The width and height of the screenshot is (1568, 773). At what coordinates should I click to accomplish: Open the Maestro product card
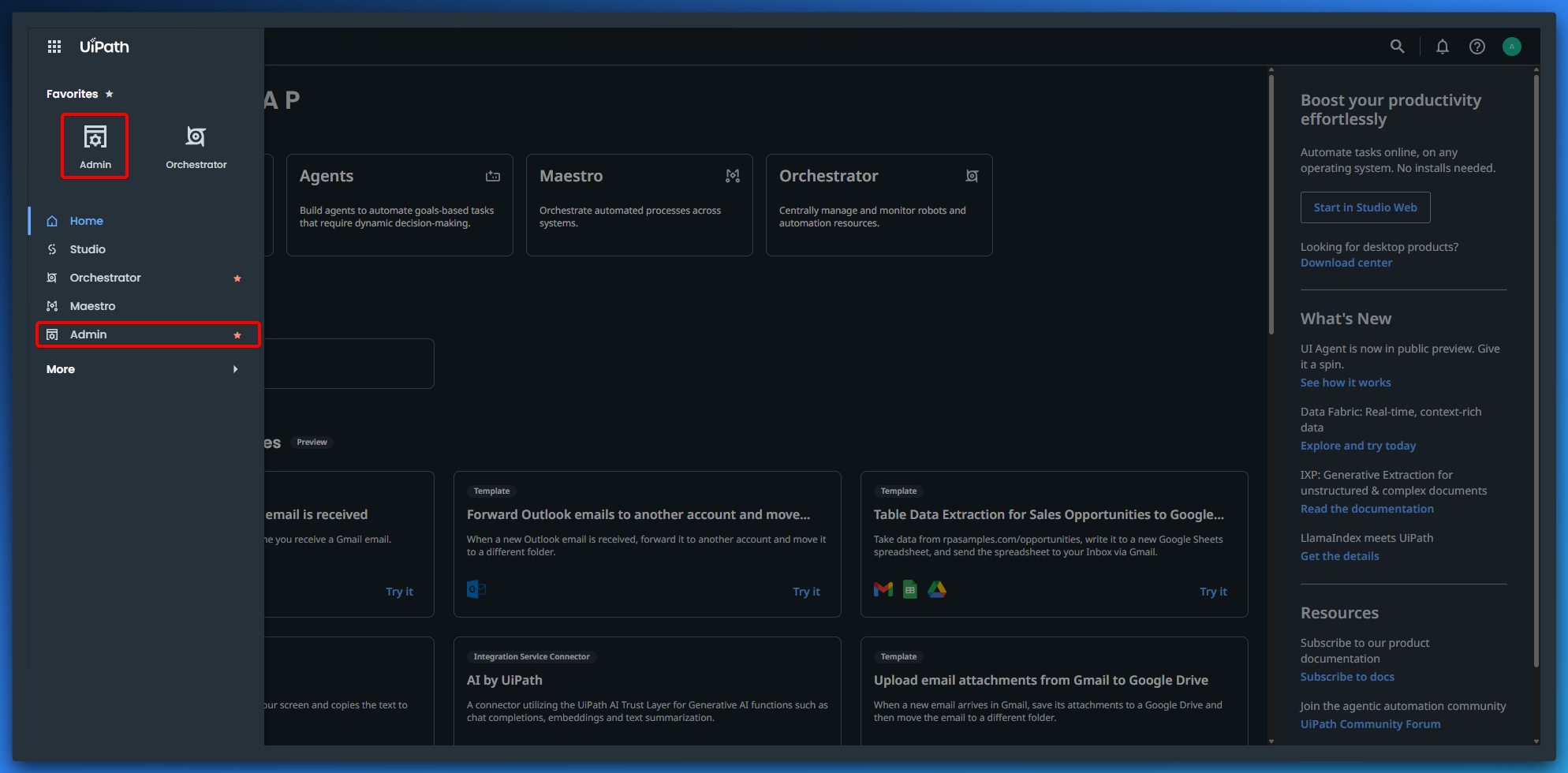pyautogui.click(x=640, y=205)
